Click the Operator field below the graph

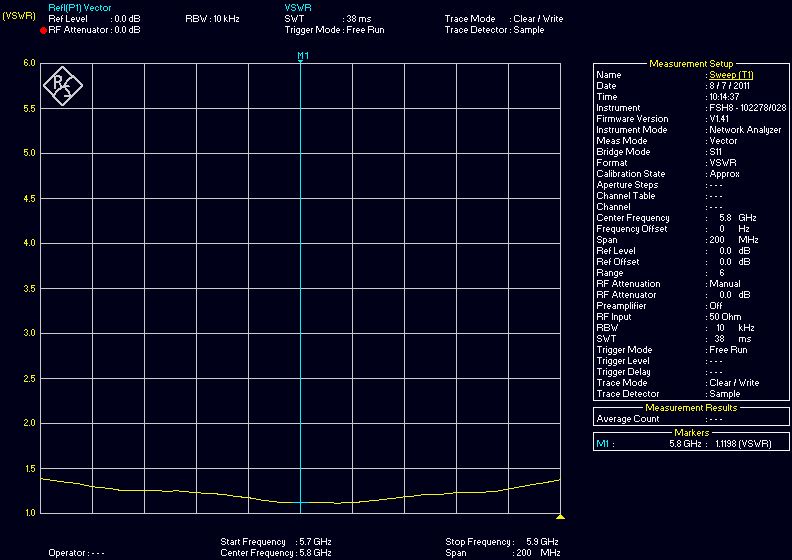tap(76, 553)
